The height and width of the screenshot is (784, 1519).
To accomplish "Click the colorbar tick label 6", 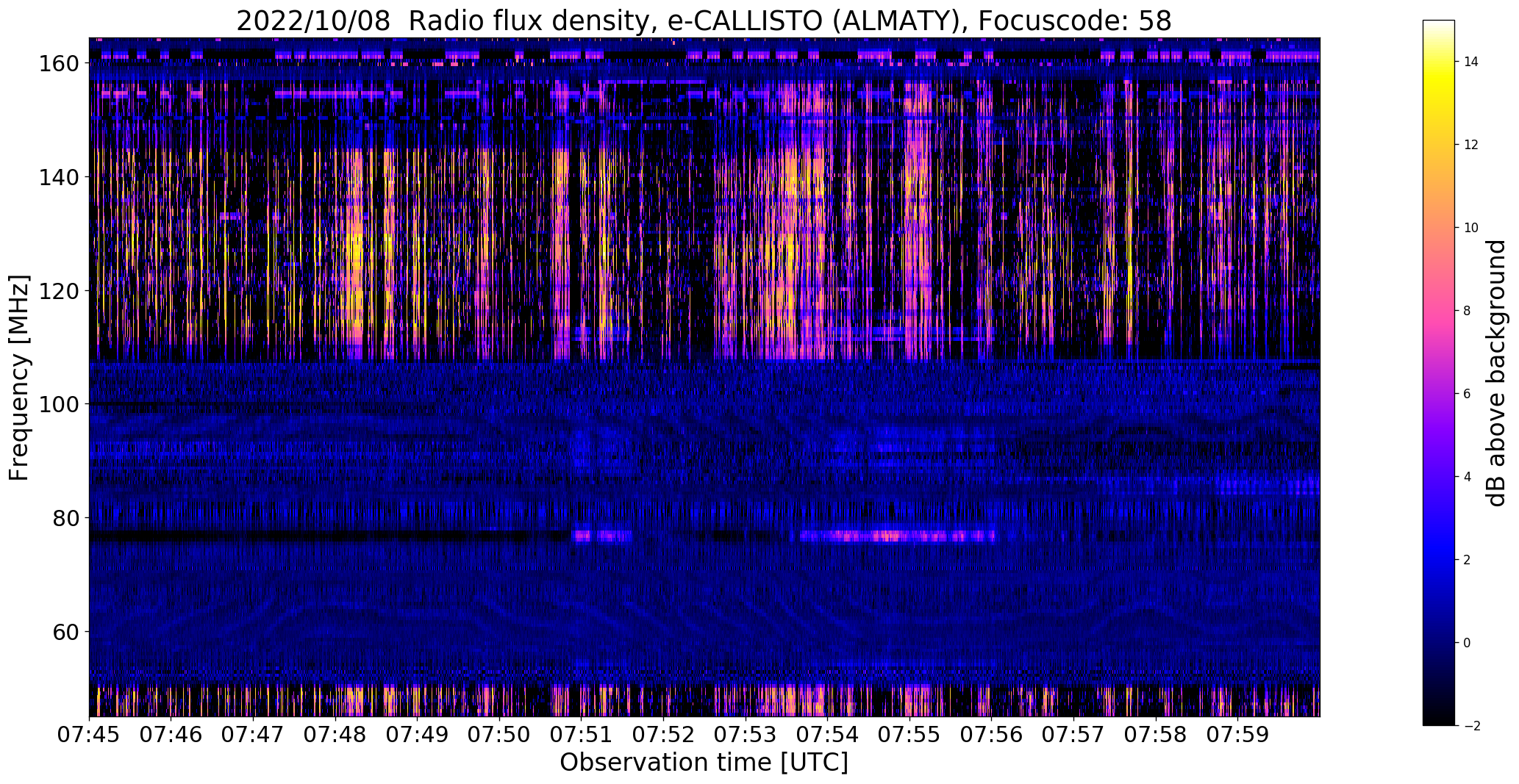I will (x=1467, y=394).
